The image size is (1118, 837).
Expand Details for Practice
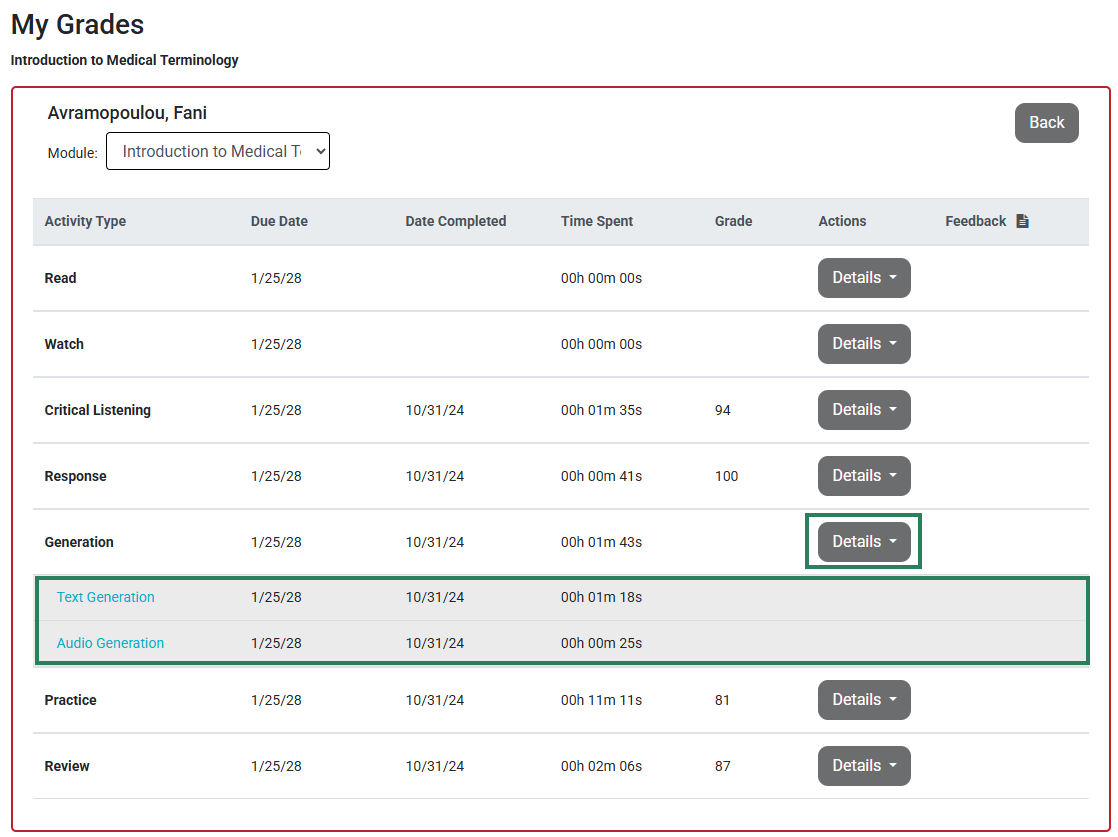[x=863, y=700]
